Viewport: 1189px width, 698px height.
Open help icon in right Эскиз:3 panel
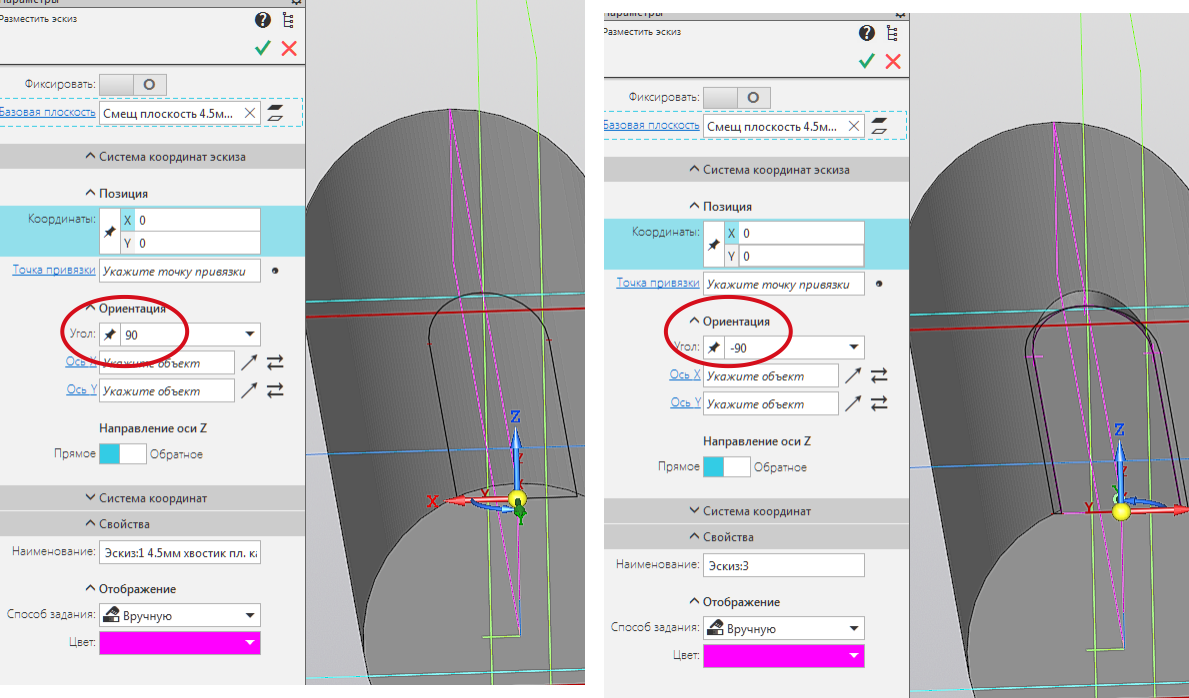(x=867, y=33)
